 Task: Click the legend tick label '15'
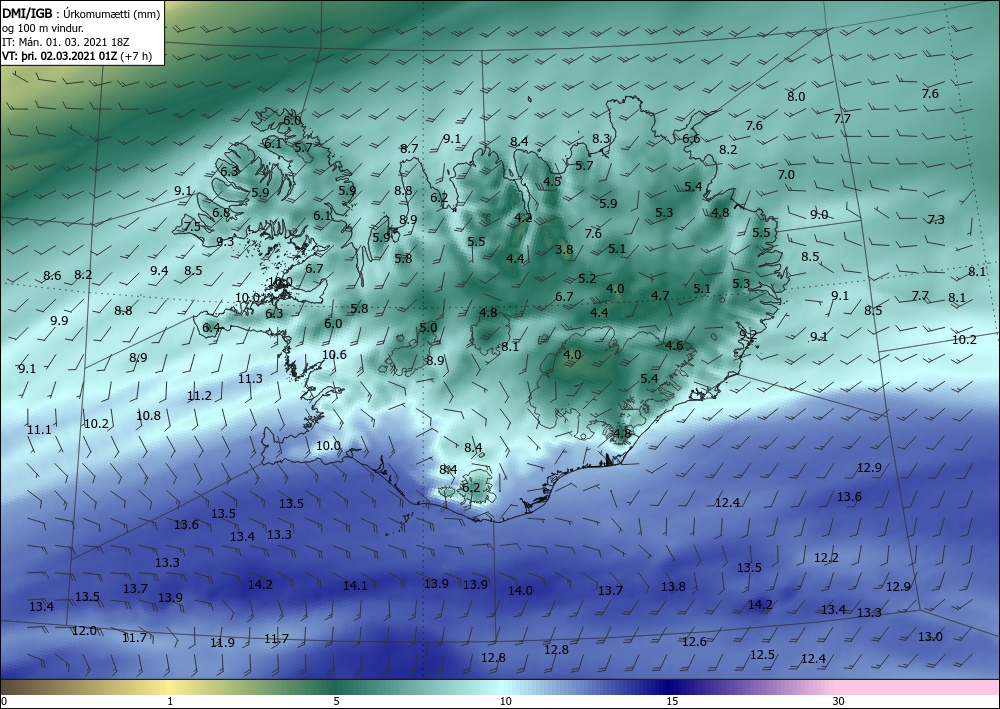(x=672, y=702)
